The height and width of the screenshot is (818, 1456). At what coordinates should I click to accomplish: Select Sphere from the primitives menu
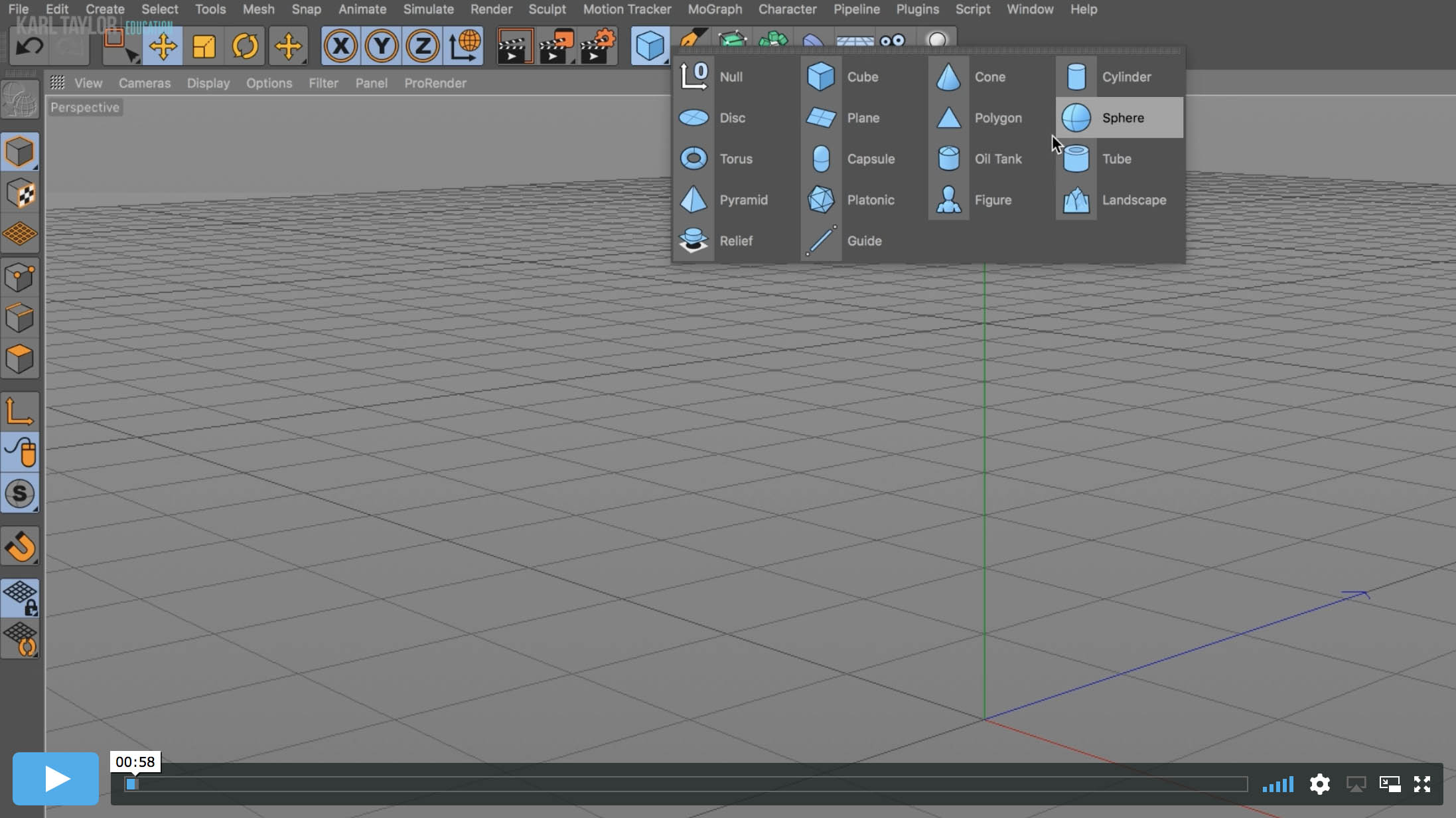(1123, 118)
